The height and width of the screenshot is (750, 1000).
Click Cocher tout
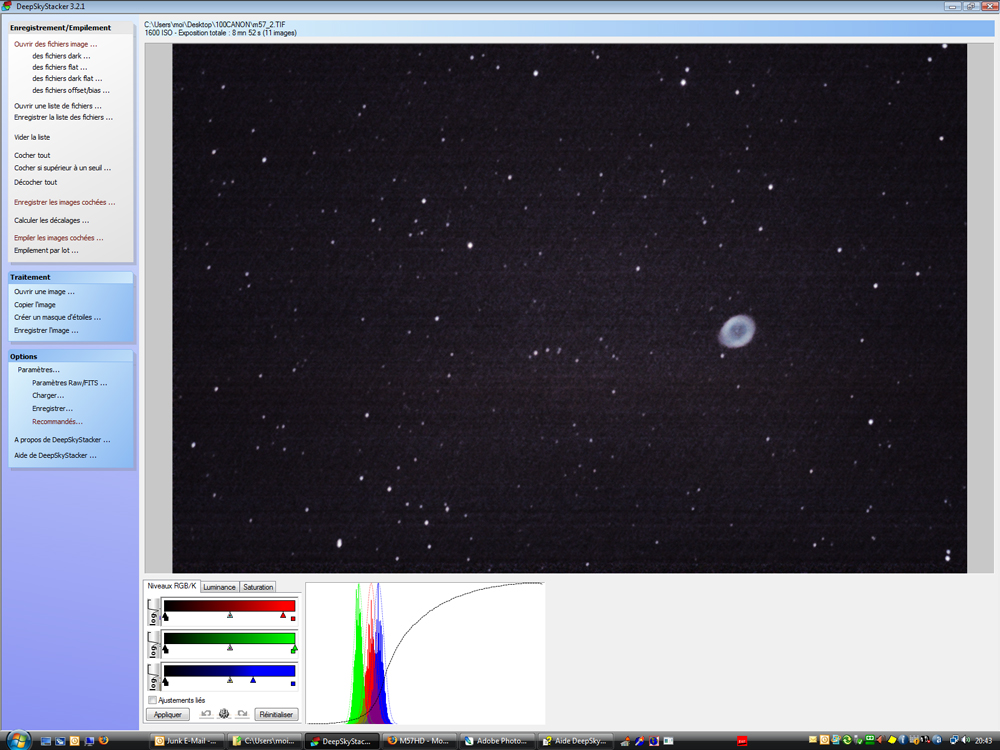(x=32, y=155)
